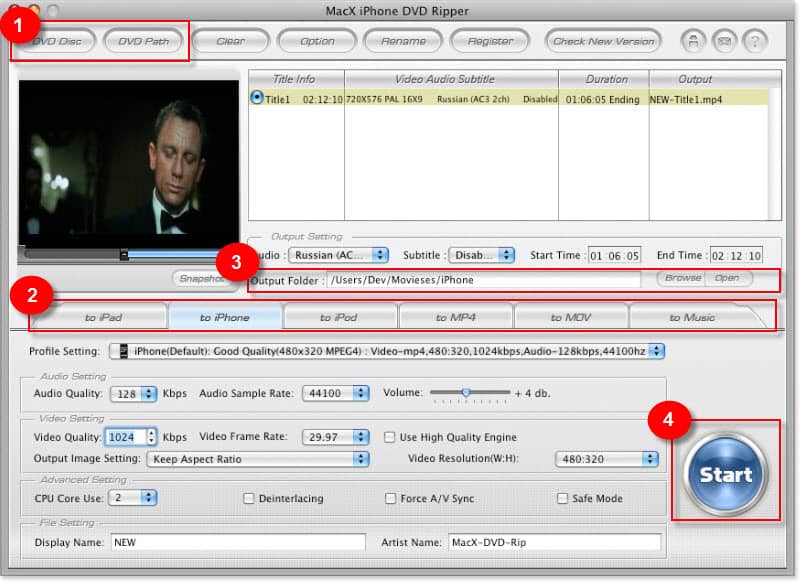Switch to the 'to MP4' tab
This screenshot has height=582, width=800.
click(456, 315)
